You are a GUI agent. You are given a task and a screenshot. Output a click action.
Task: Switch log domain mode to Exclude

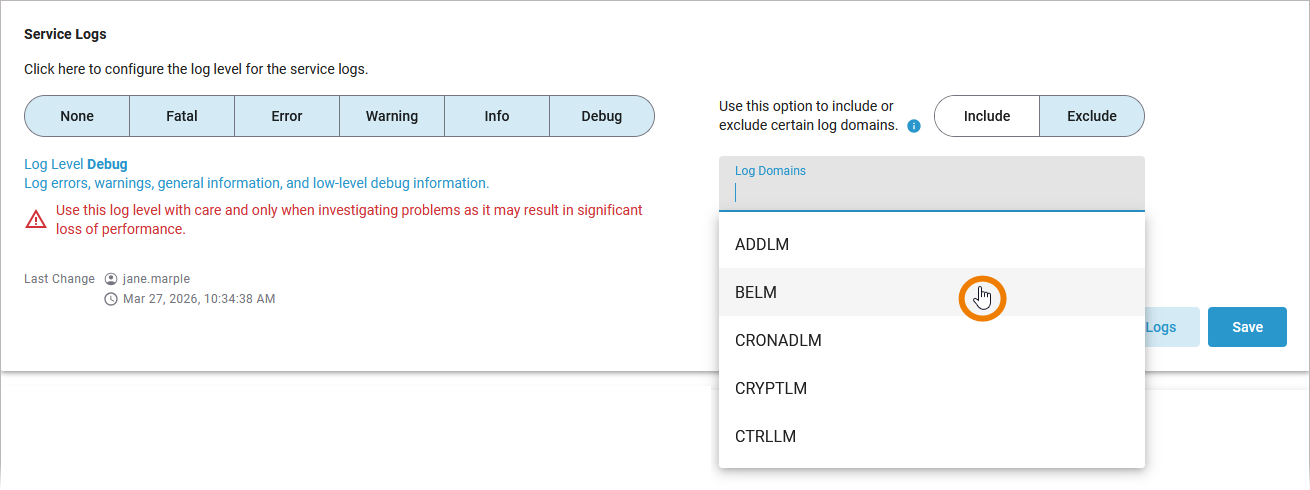click(x=1092, y=116)
